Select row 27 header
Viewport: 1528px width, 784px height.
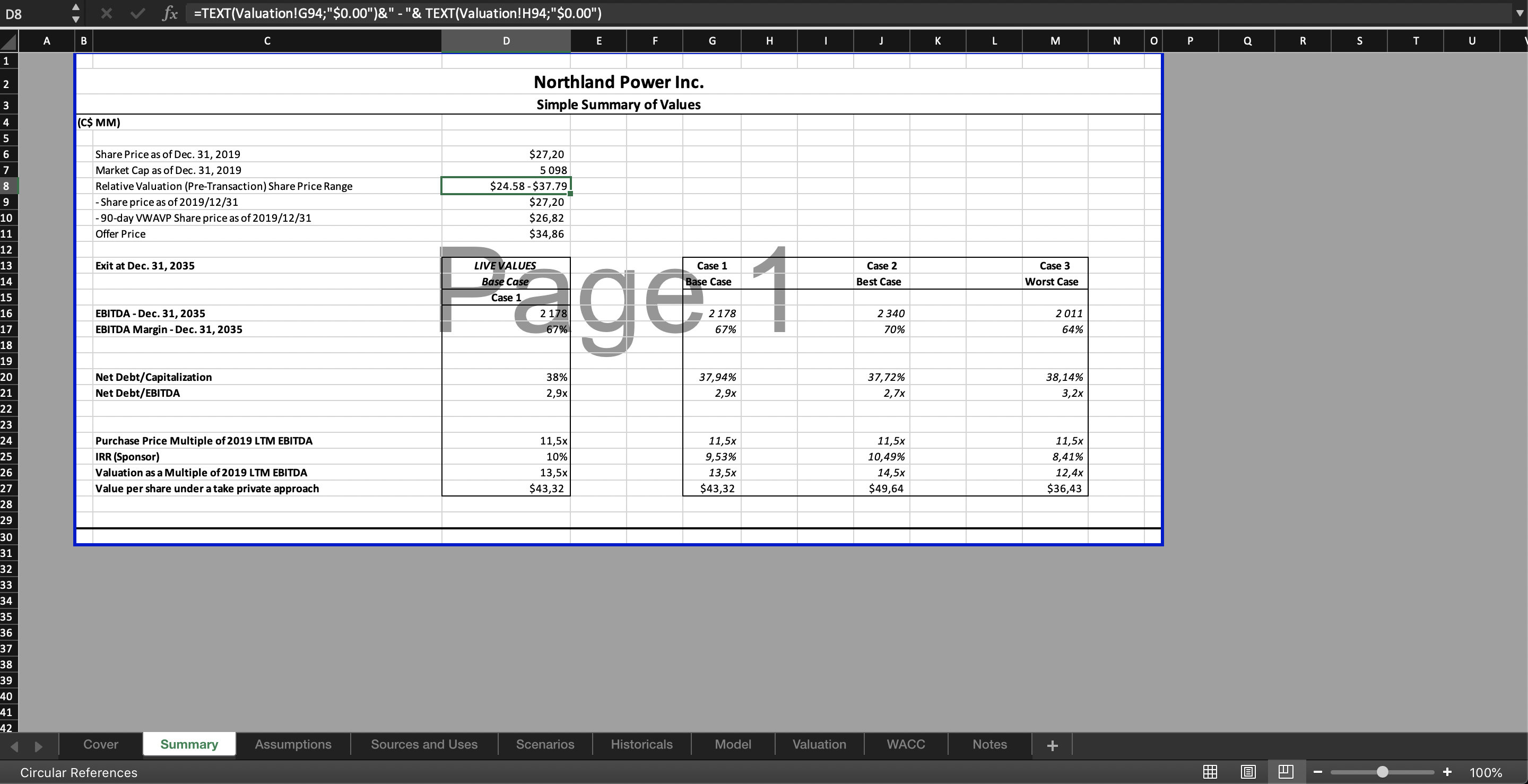pyautogui.click(x=8, y=488)
